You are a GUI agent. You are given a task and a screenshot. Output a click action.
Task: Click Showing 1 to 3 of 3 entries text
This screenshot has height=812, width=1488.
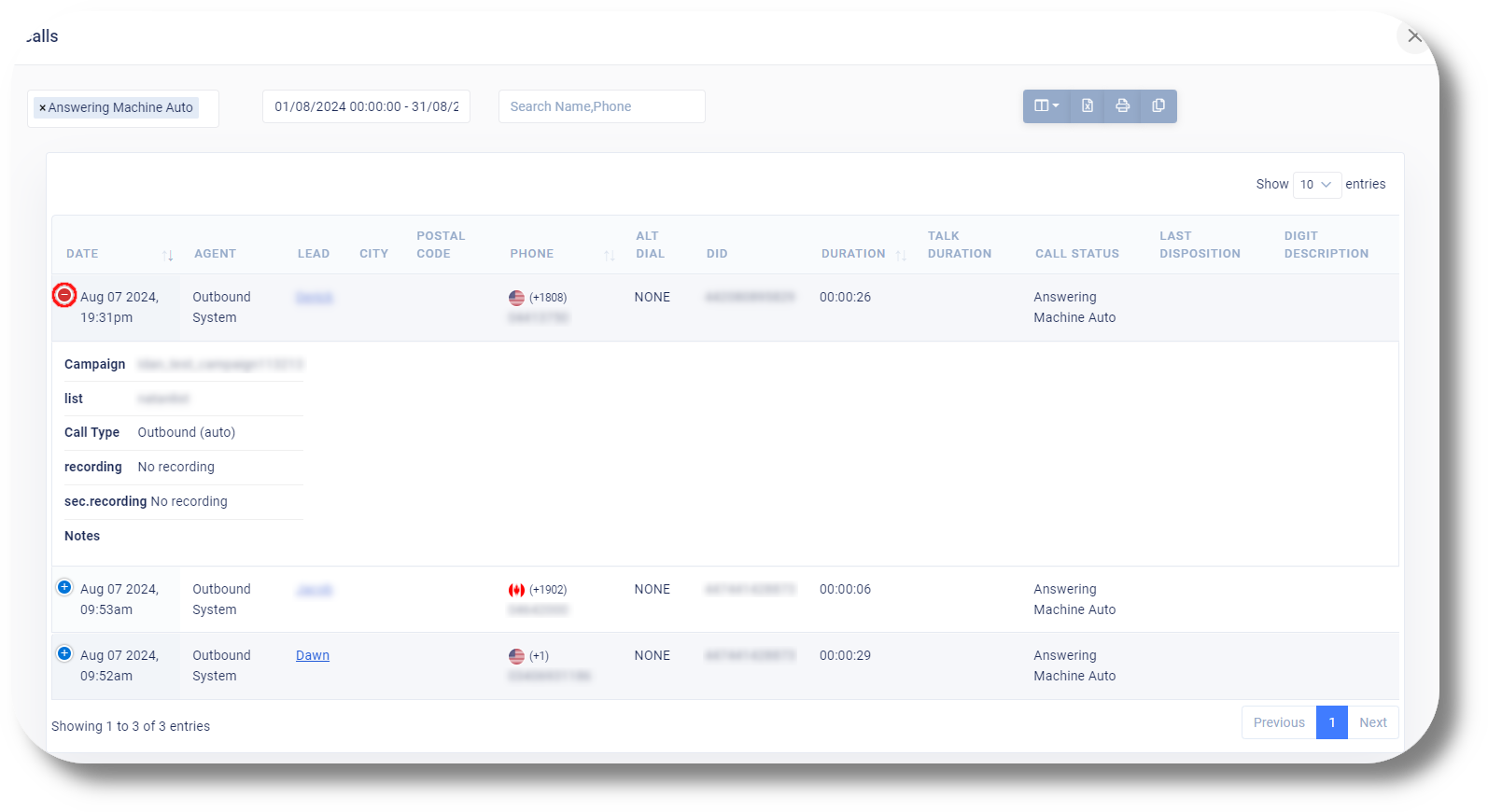131,726
